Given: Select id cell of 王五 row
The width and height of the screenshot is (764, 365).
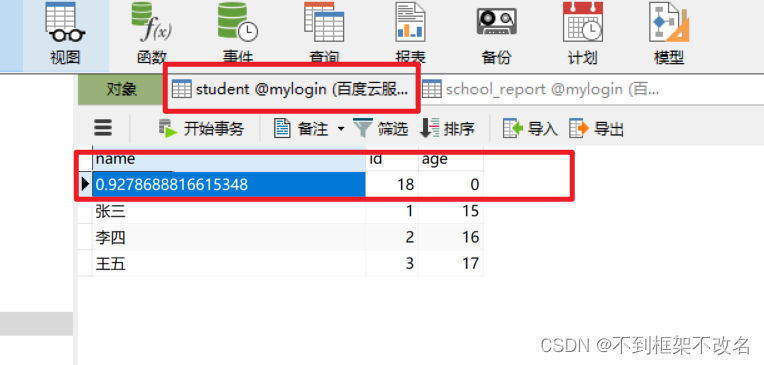Looking at the screenshot, I should (x=392, y=263).
